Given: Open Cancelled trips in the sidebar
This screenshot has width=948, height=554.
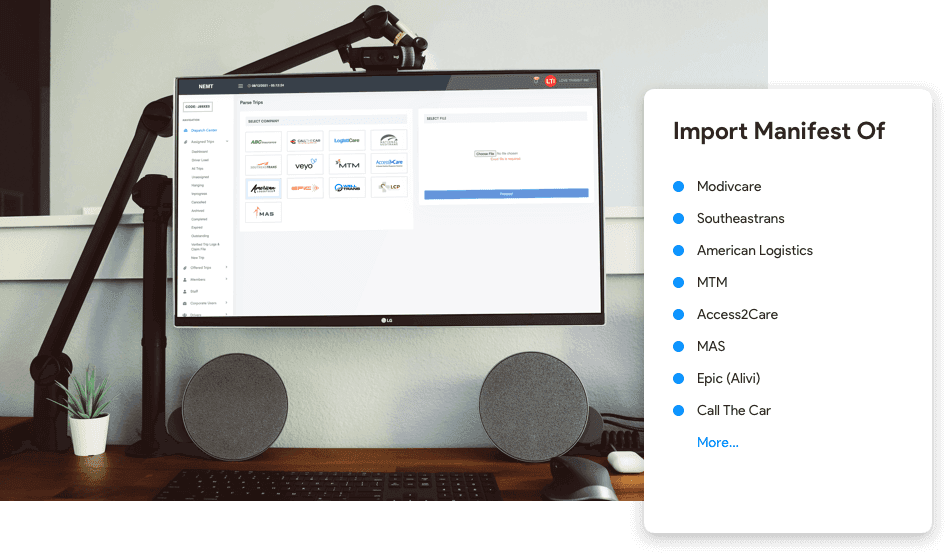Looking at the screenshot, I should [x=198, y=202].
